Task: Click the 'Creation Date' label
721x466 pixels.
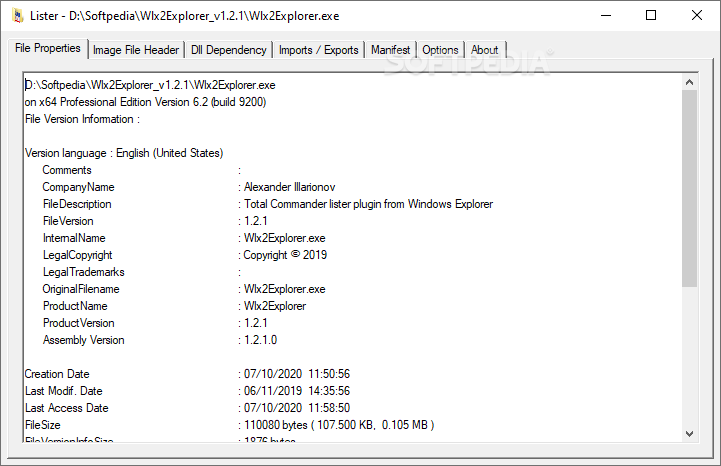Action: pyautogui.click(x=57, y=374)
